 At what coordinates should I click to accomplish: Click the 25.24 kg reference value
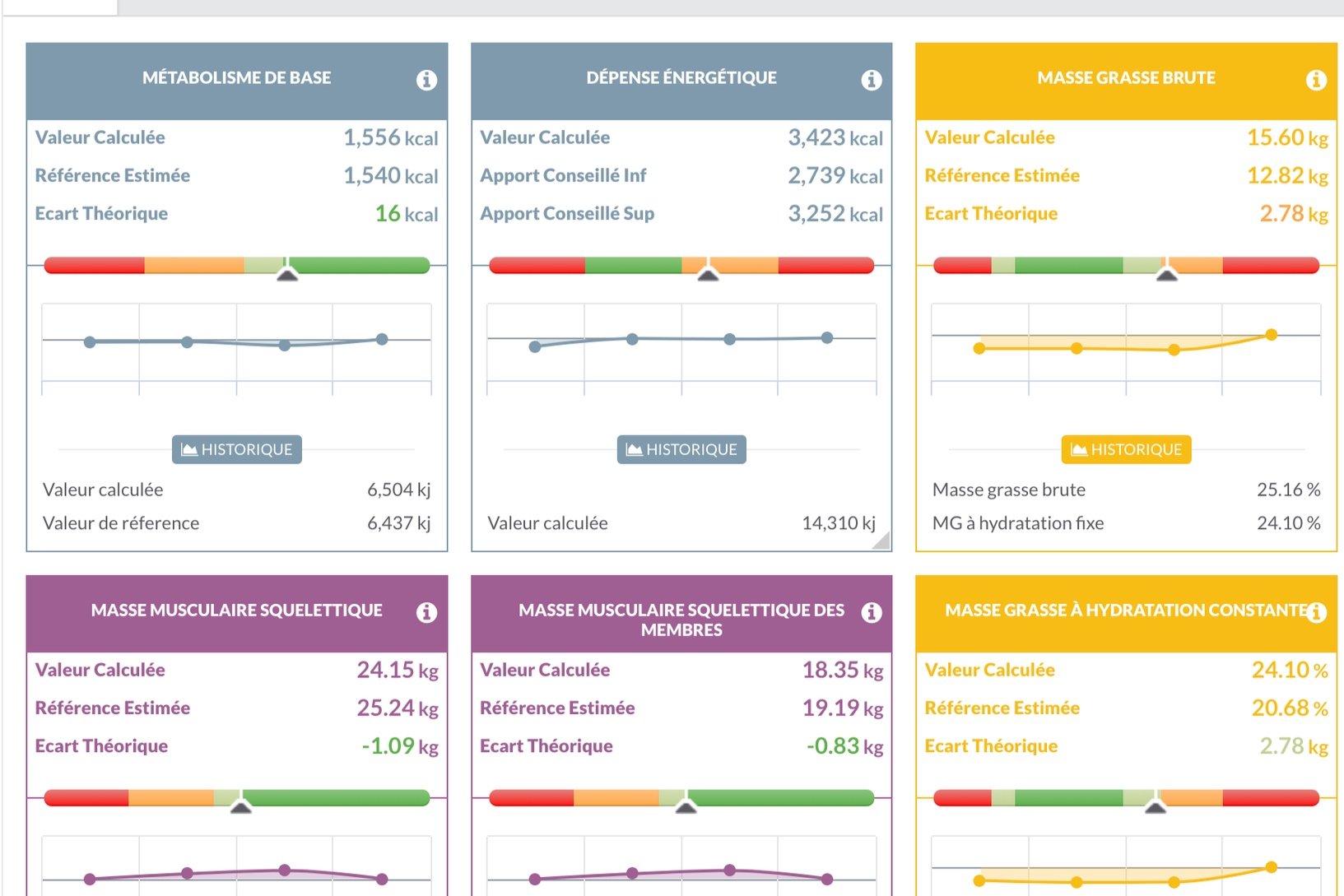(398, 708)
